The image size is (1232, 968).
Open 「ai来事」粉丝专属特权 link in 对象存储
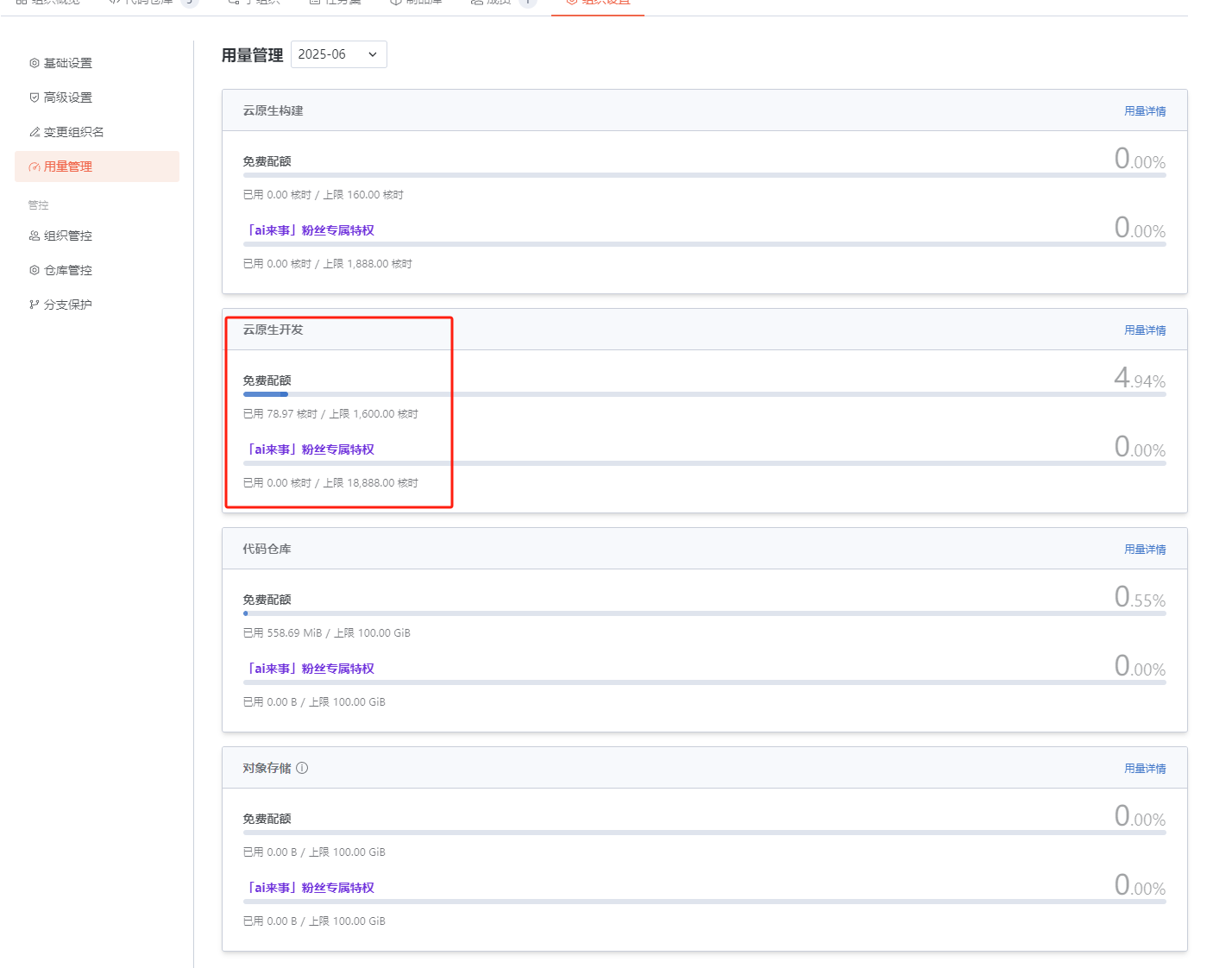311,888
